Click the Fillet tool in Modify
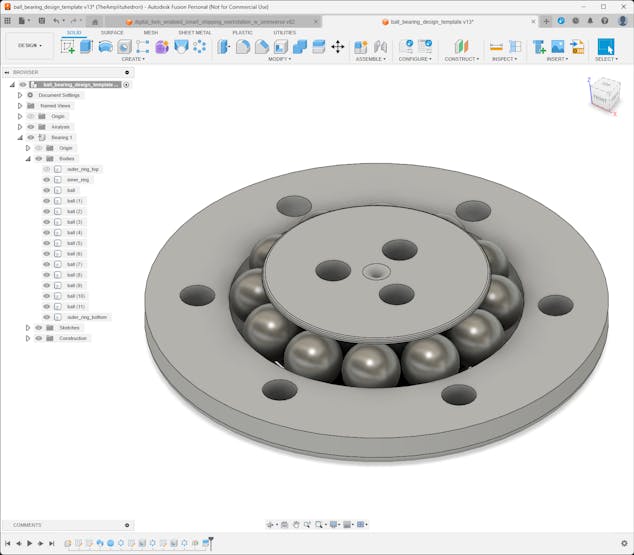The width and height of the screenshot is (634, 555). pos(243,46)
